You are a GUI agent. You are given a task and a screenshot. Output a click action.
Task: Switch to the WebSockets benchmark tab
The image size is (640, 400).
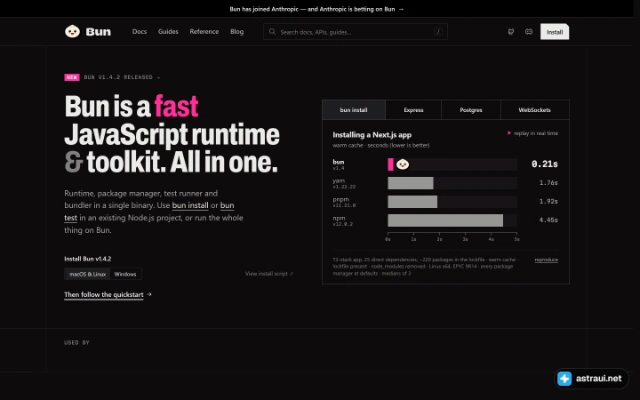coord(535,110)
